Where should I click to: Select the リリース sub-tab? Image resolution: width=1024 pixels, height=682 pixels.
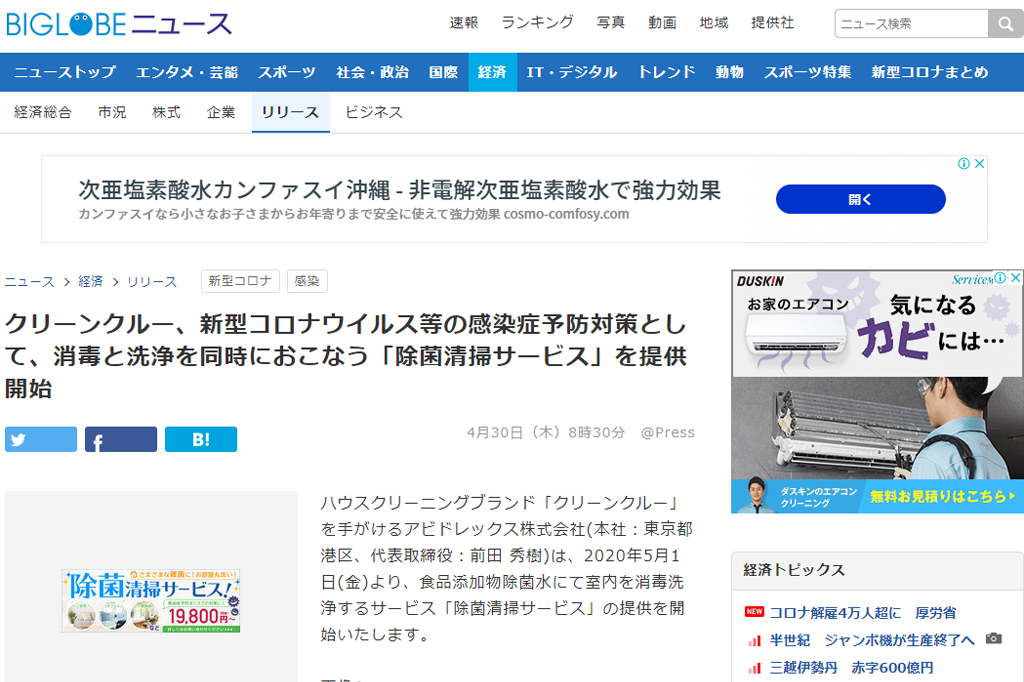pyautogui.click(x=291, y=112)
